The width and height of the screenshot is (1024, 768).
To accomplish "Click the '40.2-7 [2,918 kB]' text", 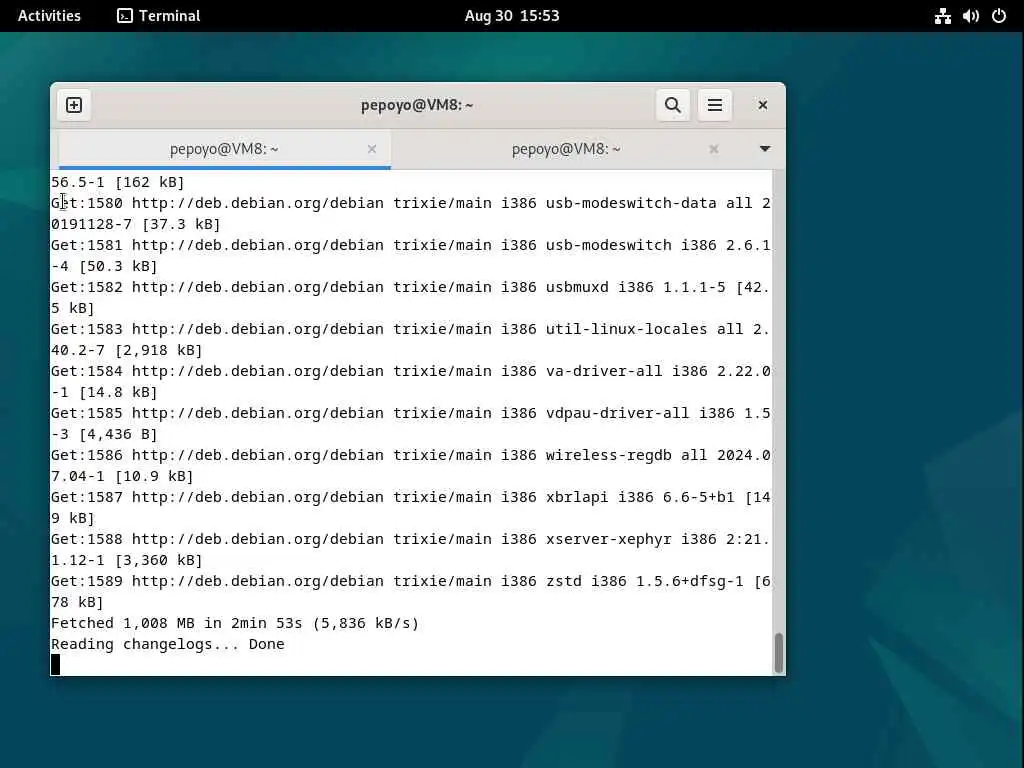I will 127,350.
